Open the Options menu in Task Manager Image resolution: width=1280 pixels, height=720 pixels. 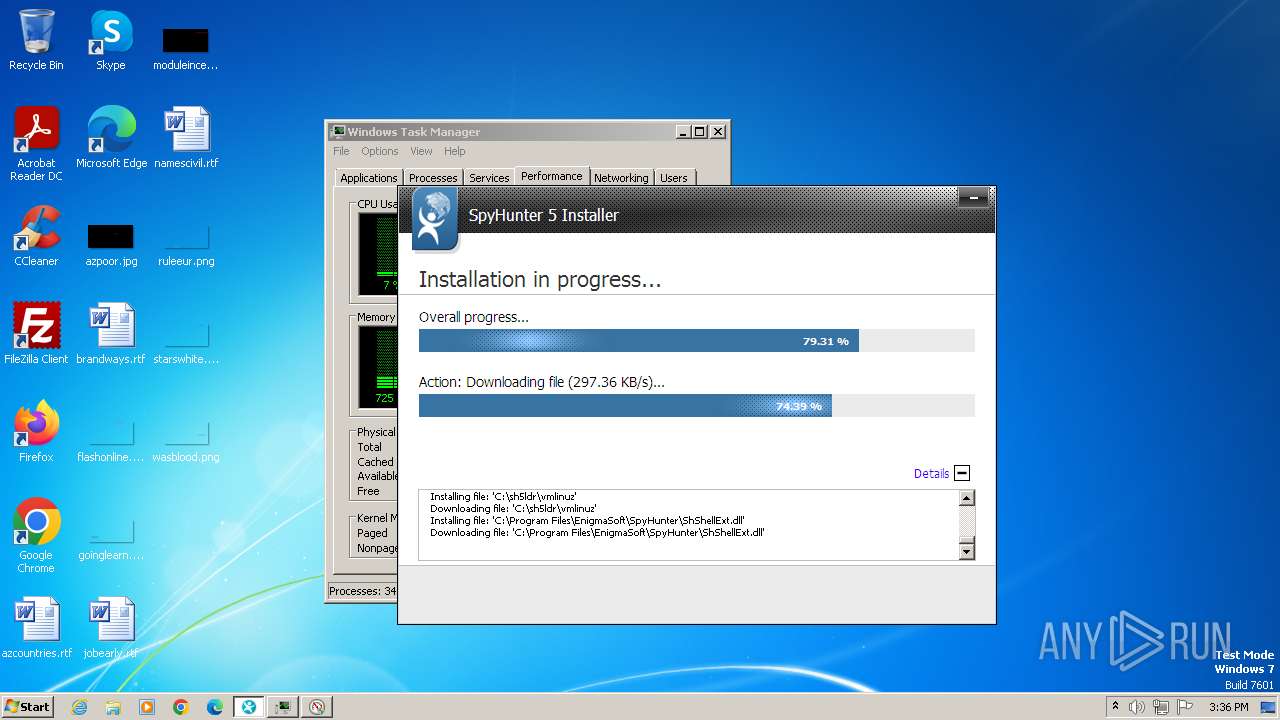(x=380, y=151)
